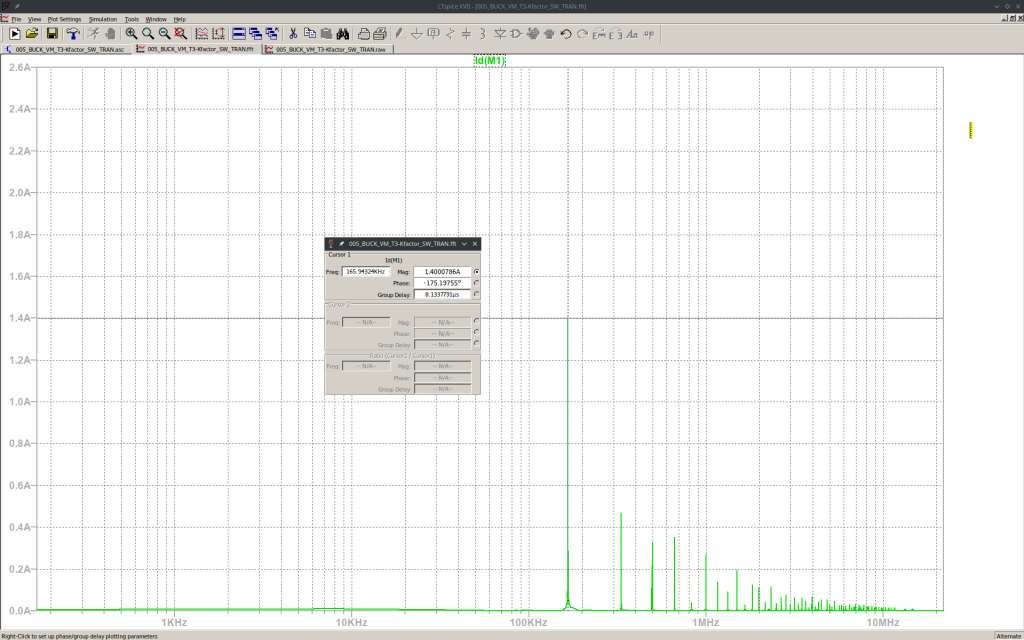The image size is (1024, 640).
Task: Print with the printer icon
Action: [380, 33]
